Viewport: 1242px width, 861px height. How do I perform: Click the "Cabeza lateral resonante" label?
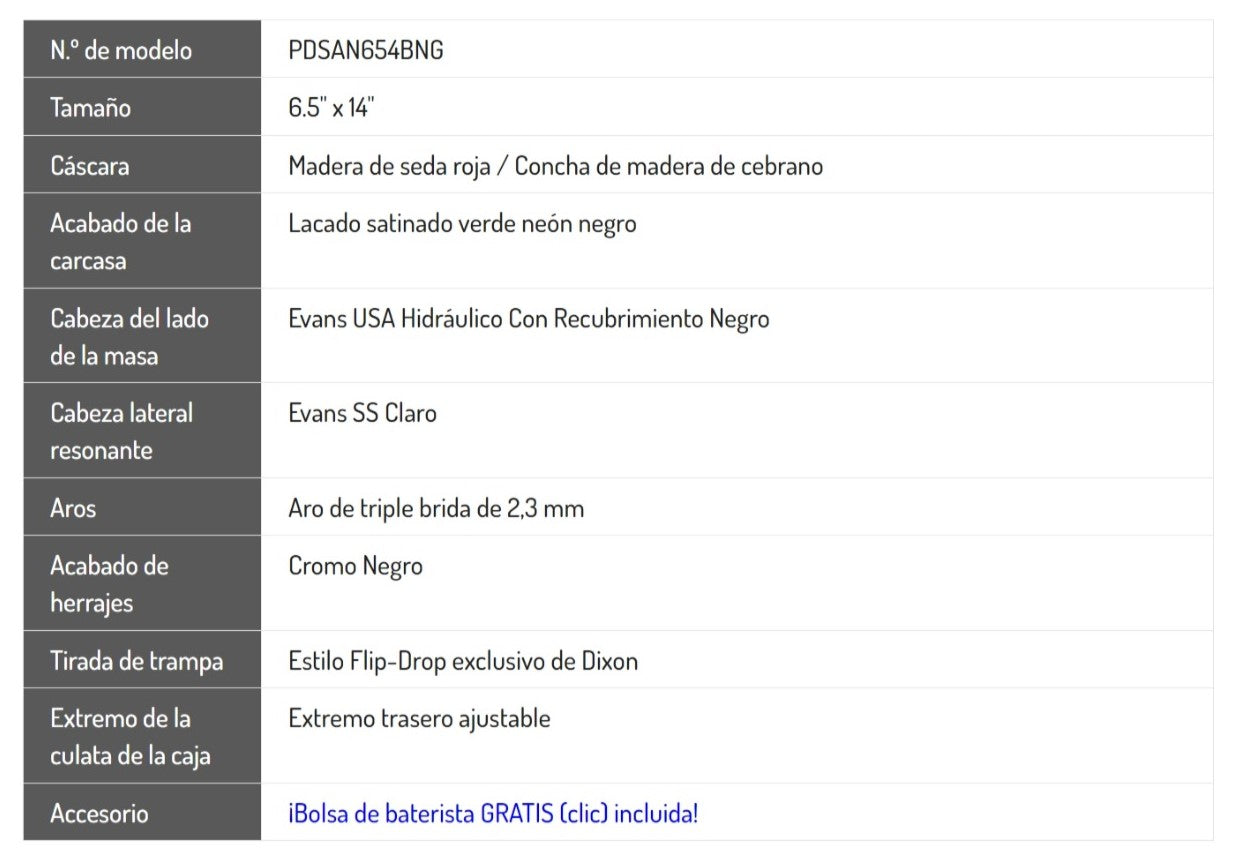click(121, 431)
